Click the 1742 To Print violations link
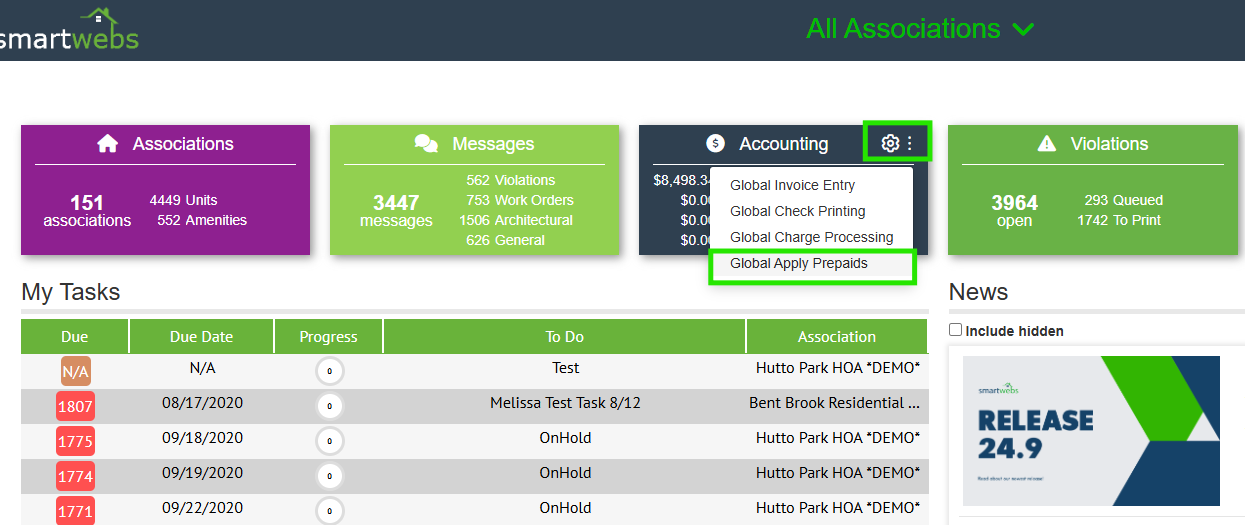The width and height of the screenshot is (1245, 525). [1118, 220]
